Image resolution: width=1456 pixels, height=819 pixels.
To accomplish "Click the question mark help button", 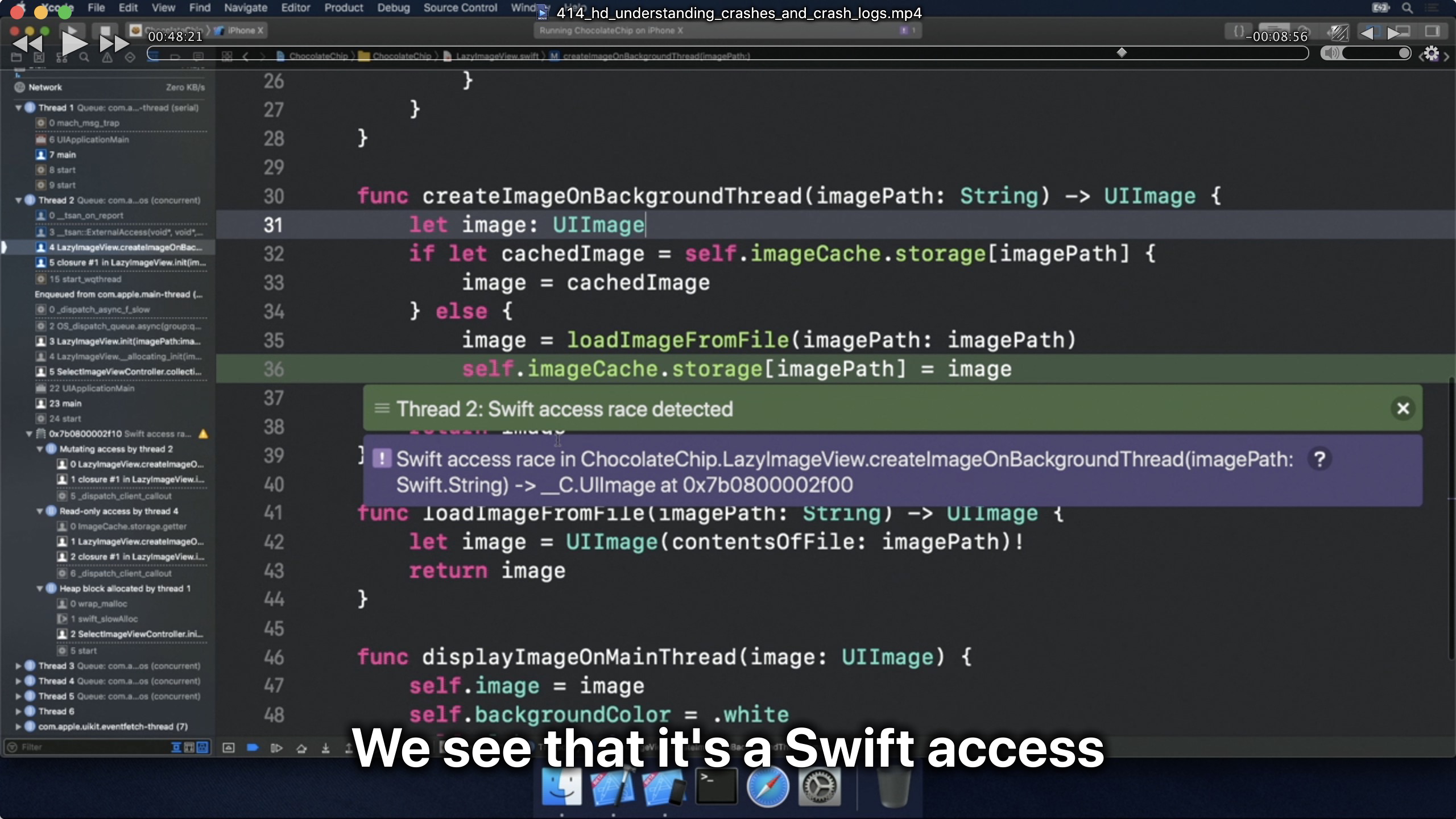I will point(1319,459).
